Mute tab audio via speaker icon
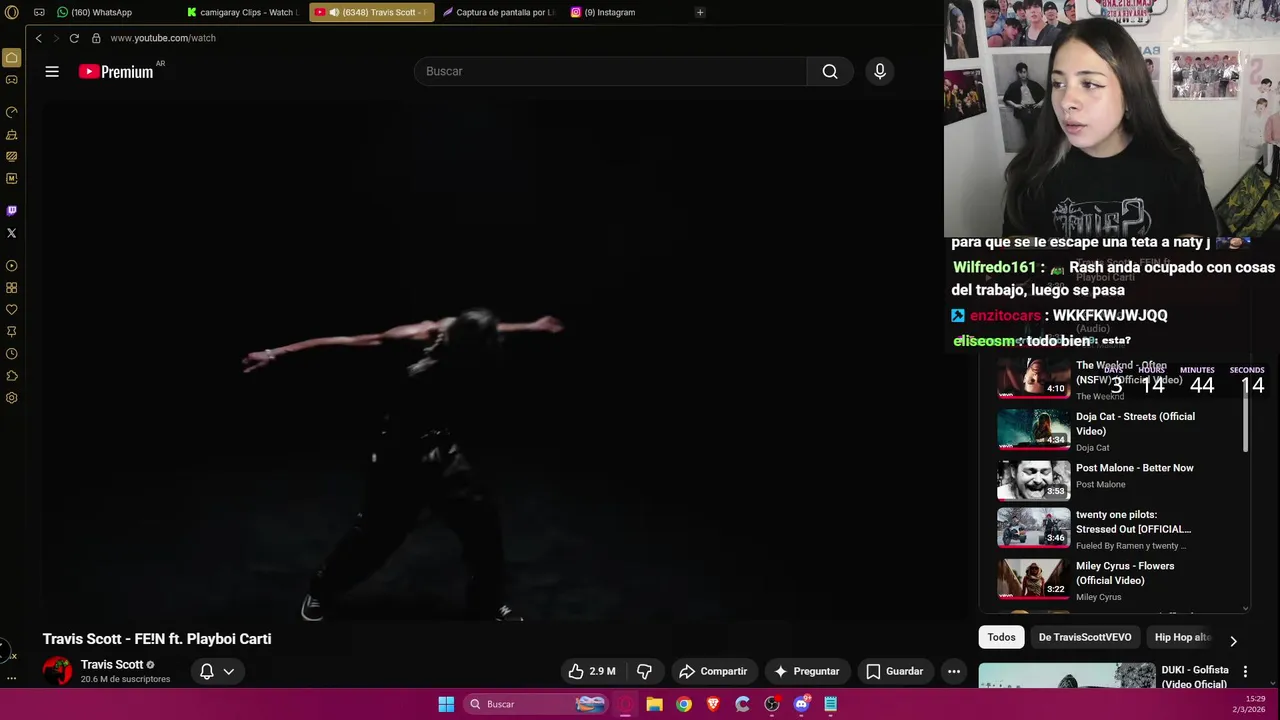 [x=334, y=12]
